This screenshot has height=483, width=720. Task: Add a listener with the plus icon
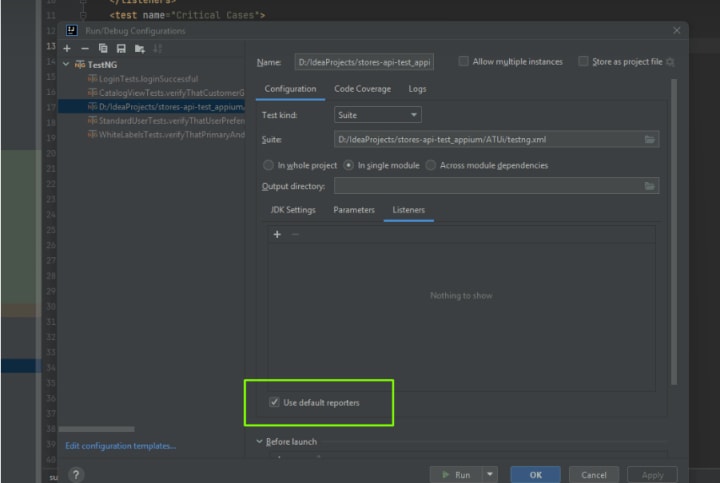pos(277,235)
